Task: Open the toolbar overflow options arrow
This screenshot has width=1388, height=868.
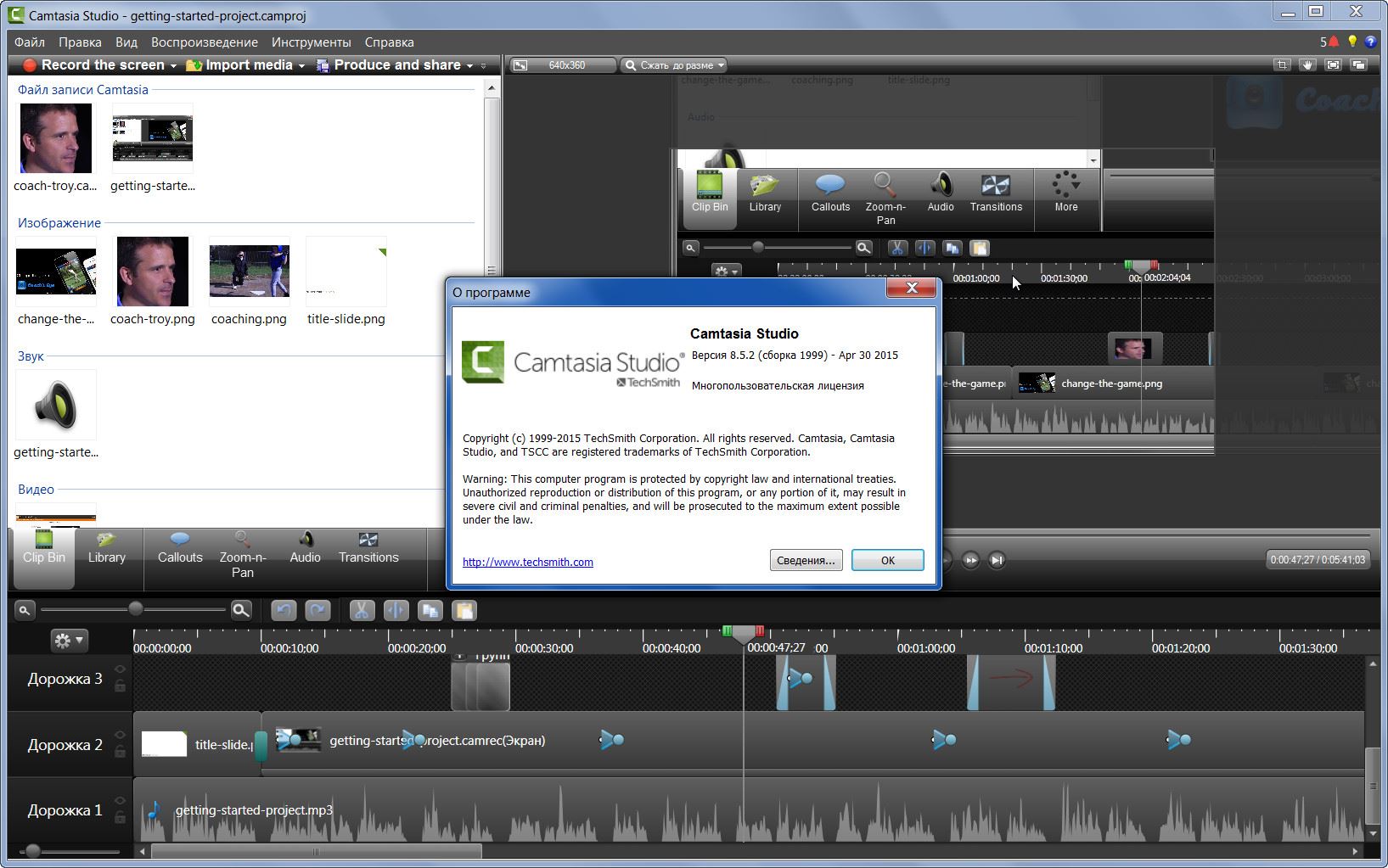Action: tap(483, 66)
